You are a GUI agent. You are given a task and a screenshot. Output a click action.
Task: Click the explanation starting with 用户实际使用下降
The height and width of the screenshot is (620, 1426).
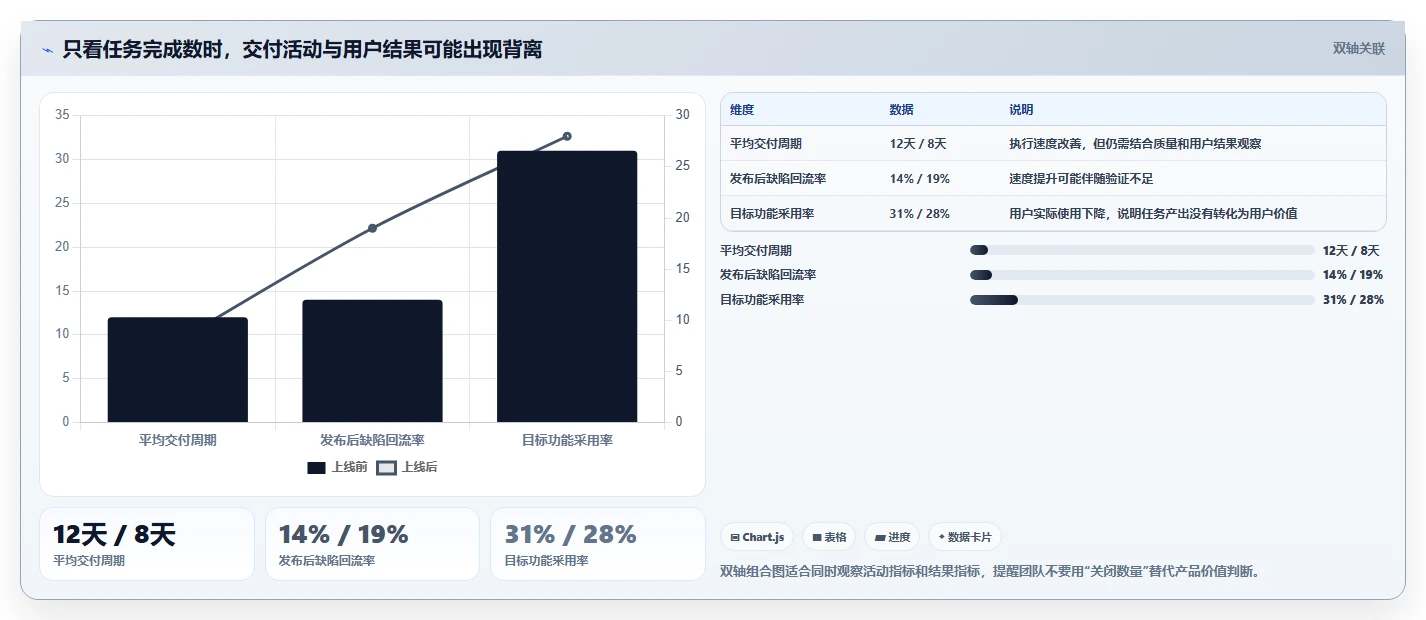(1153, 213)
